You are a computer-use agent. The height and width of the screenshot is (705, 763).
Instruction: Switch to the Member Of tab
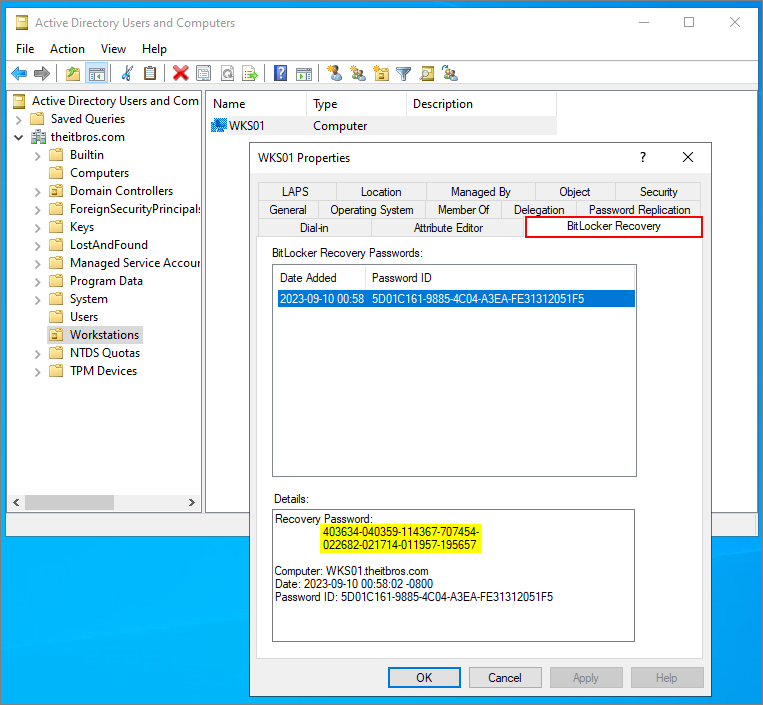pos(463,210)
